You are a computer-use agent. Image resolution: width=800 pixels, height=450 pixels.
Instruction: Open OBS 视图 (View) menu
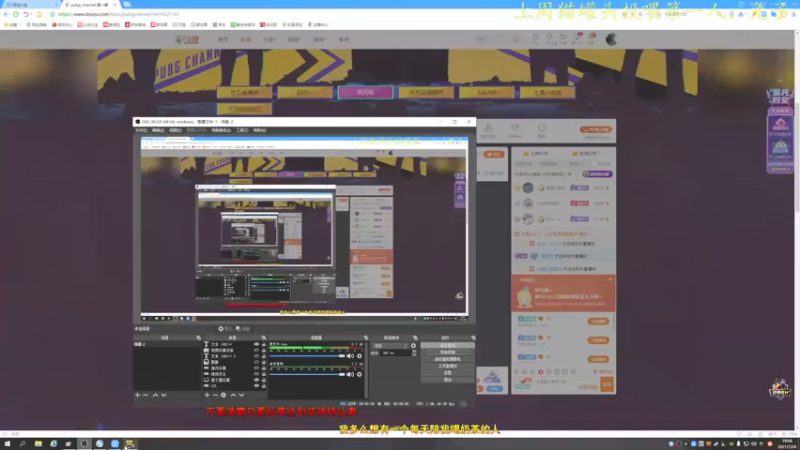pos(176,131)
